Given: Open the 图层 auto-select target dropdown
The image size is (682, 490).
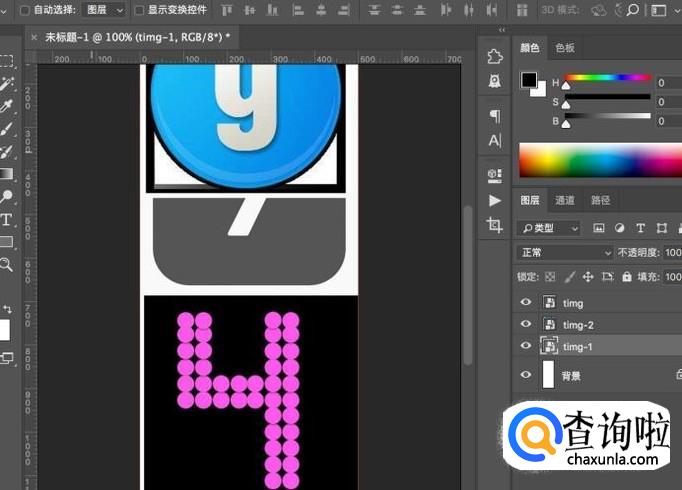Looking at the screenshot, I should (x=104, y=10).
